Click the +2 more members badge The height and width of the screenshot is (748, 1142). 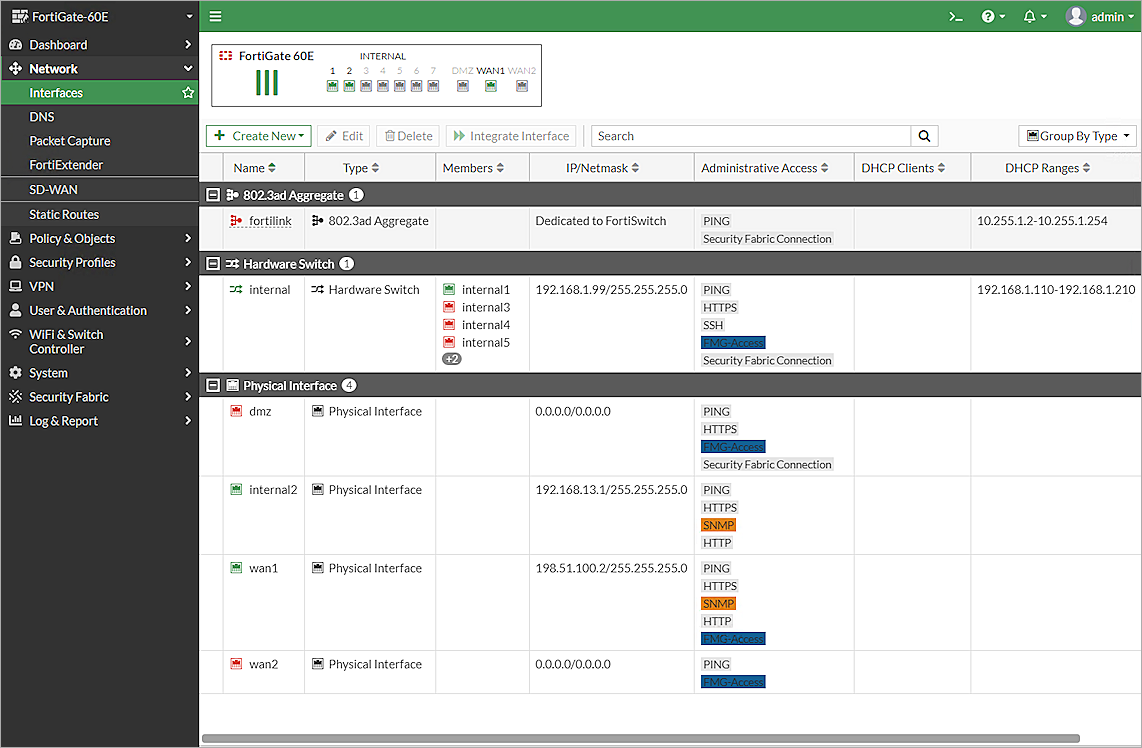coord(452,359)
